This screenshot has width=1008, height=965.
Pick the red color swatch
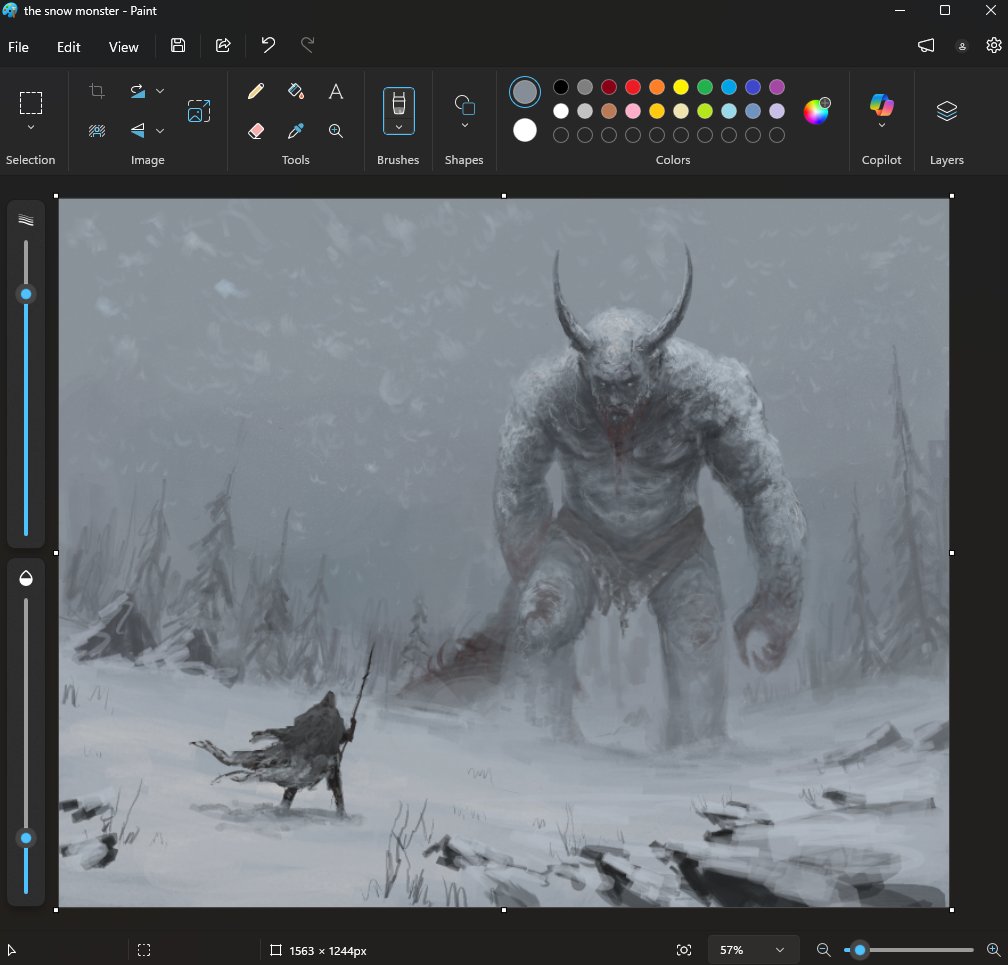pyautogui.click(x=633, y=87)
